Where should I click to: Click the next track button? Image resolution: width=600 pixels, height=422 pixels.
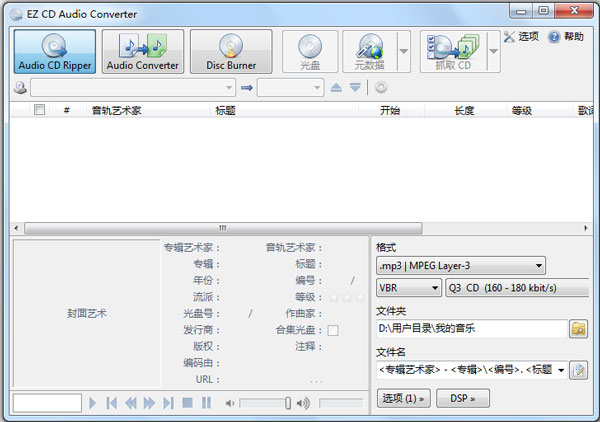[168, 403]
